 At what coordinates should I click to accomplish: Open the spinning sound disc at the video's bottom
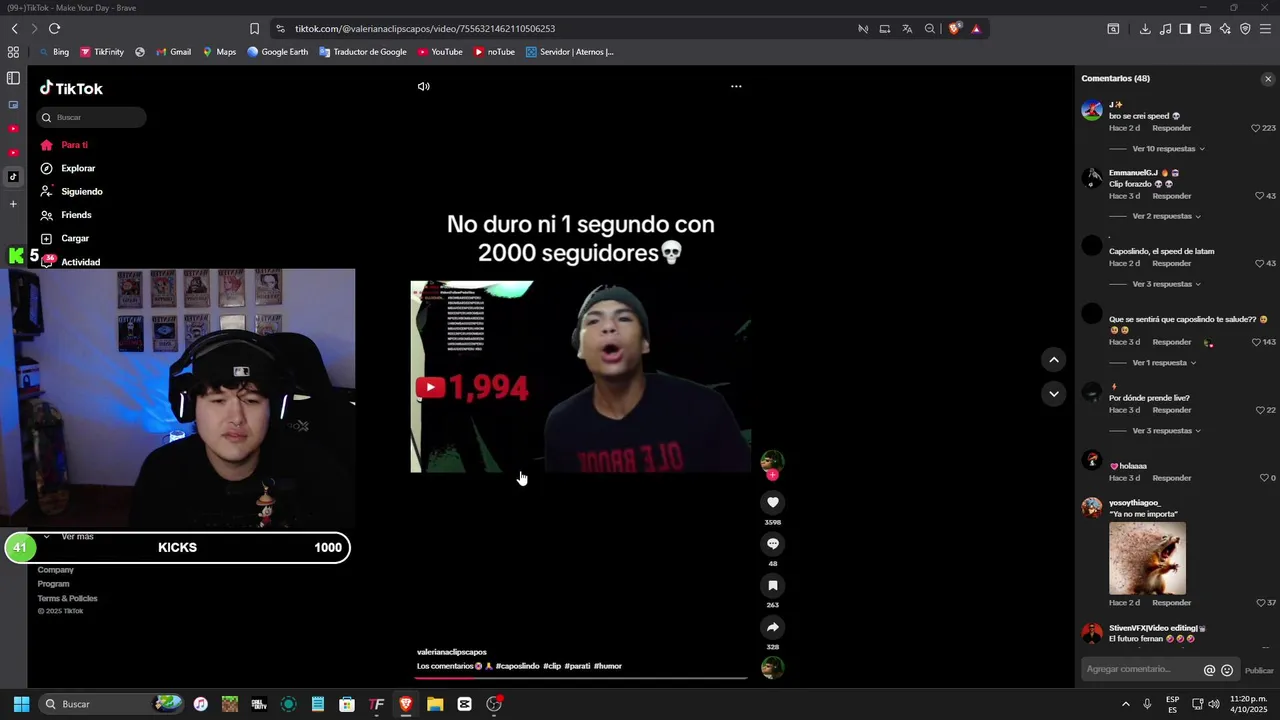772,668
